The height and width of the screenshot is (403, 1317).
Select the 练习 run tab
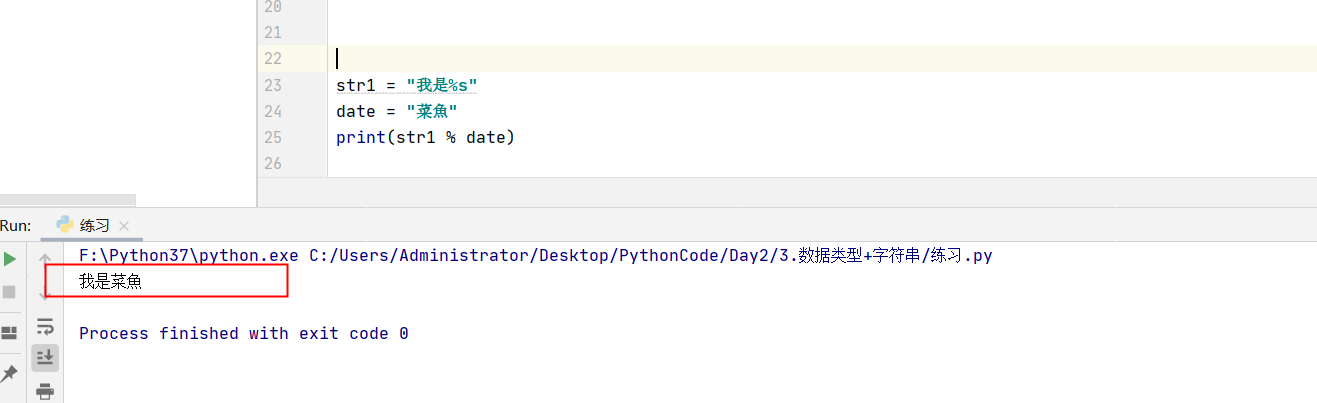point(94,225)
